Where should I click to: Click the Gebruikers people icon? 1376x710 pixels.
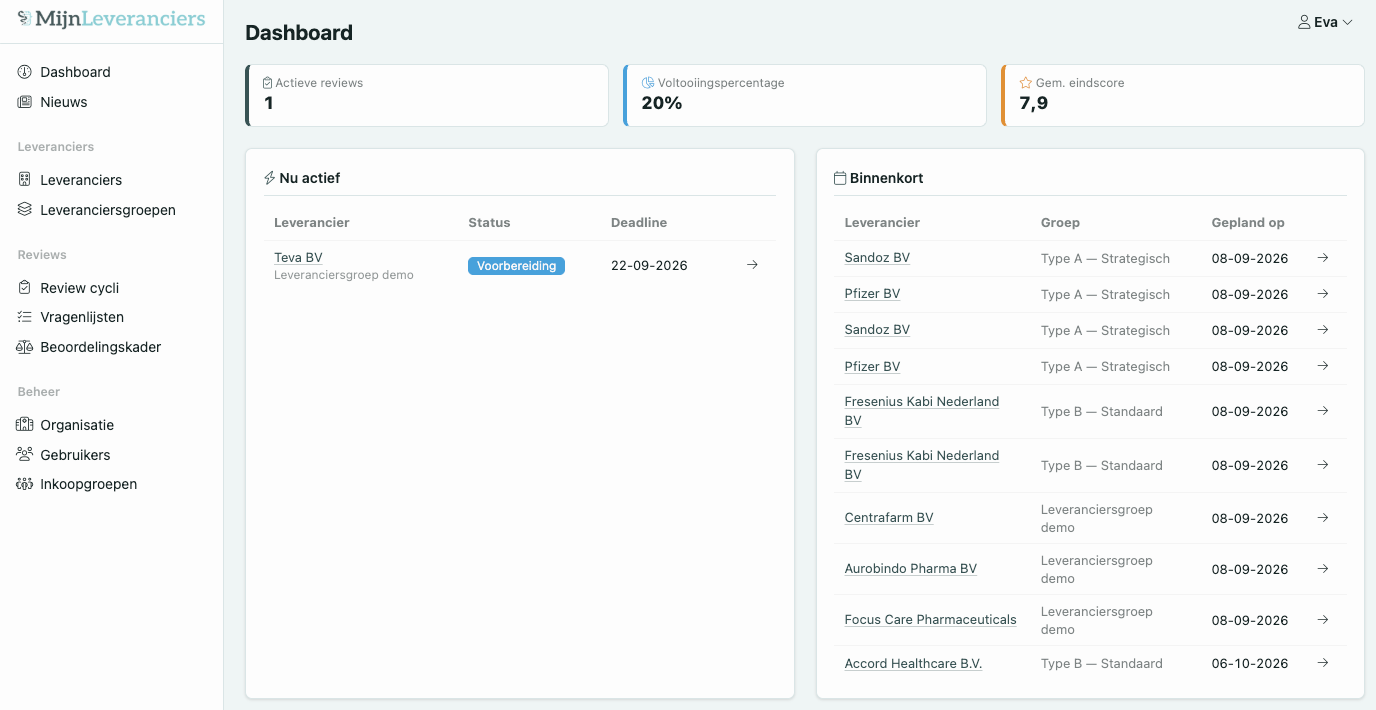point(25,454)
